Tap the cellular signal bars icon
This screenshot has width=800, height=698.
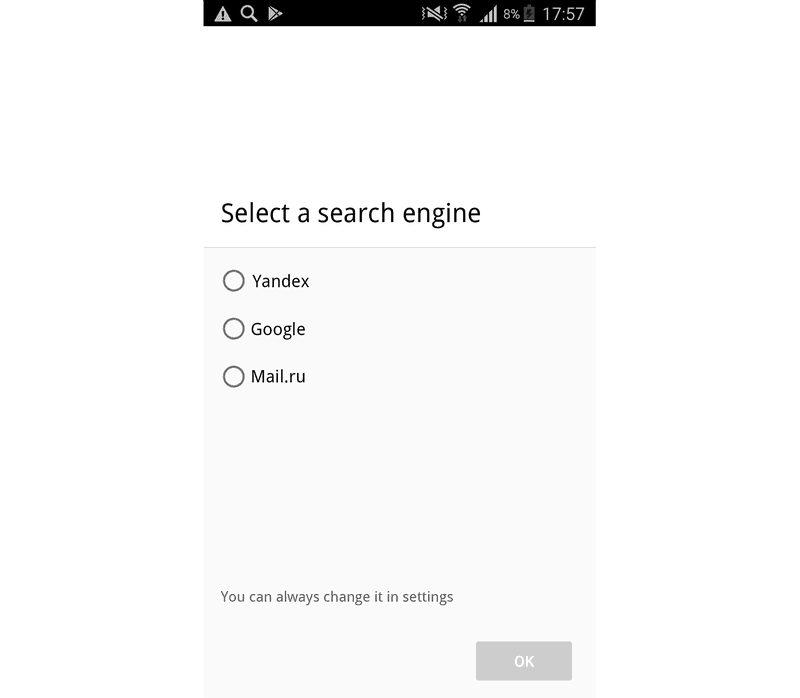pos(488,14)
